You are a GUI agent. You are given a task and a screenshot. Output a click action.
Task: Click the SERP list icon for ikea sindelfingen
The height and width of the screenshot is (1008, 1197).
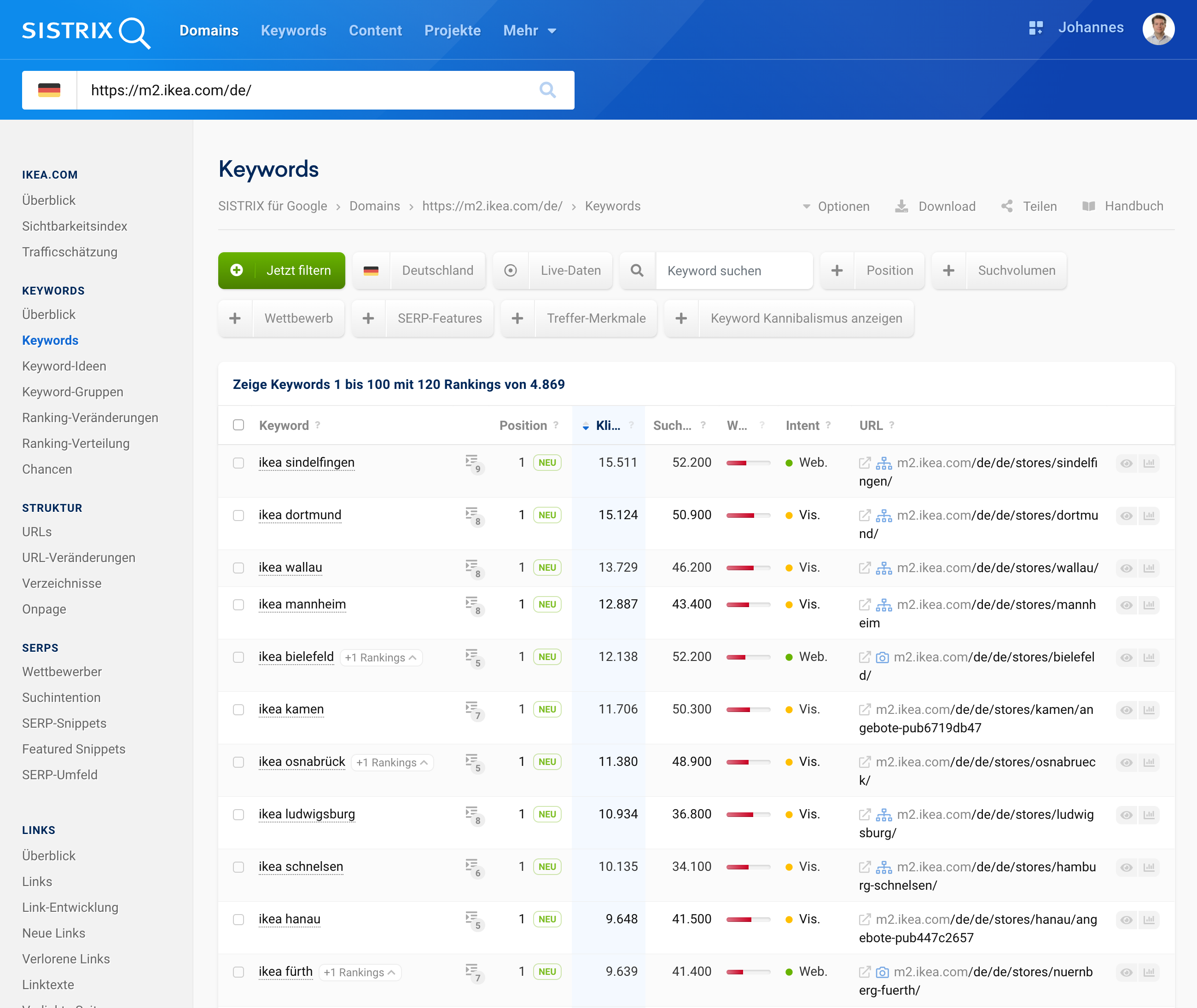pyautogui.click(x=472, y=461)
